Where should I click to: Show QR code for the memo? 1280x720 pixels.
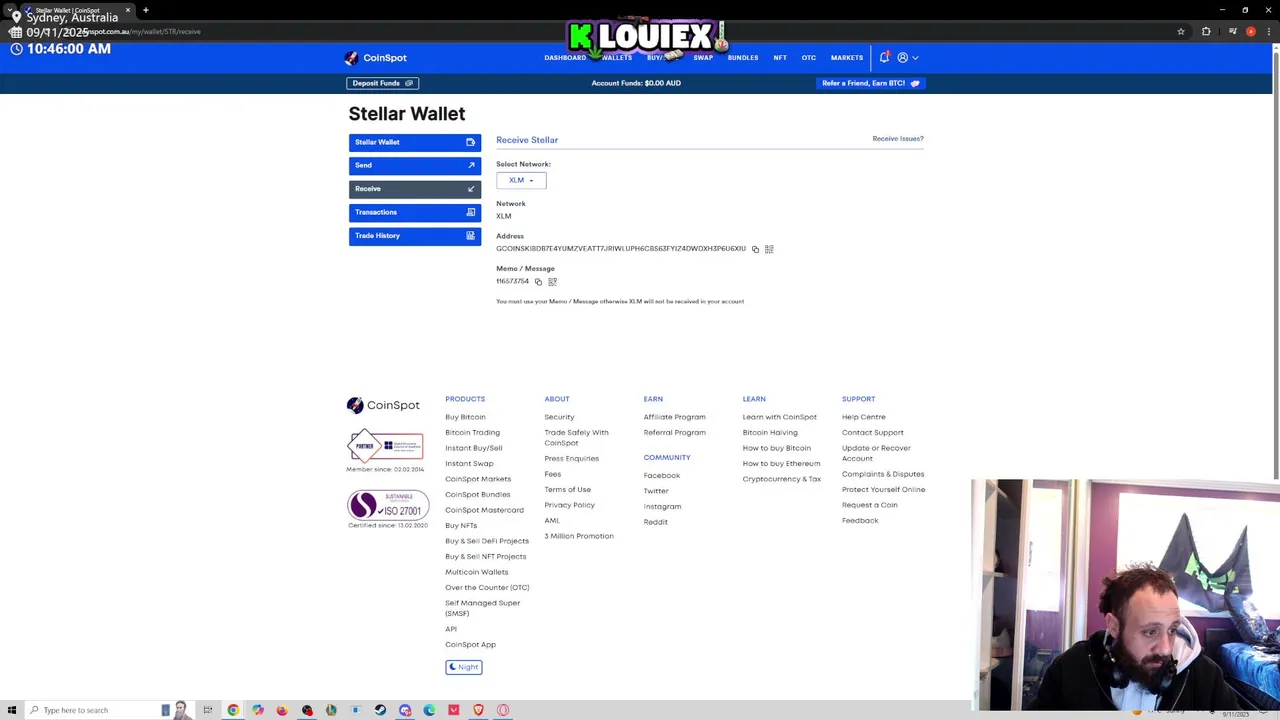tap(552, 282)
